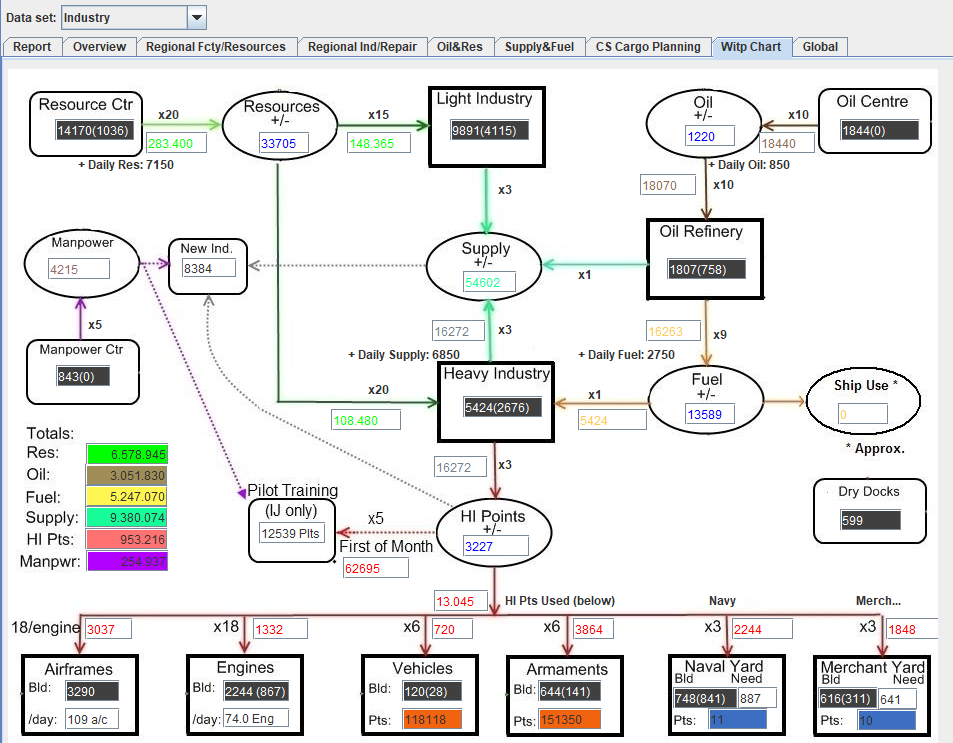This screenshot has height=743, width=953.
Task: Click the Manpower value 4215
Action: click(x=78, y=269)
